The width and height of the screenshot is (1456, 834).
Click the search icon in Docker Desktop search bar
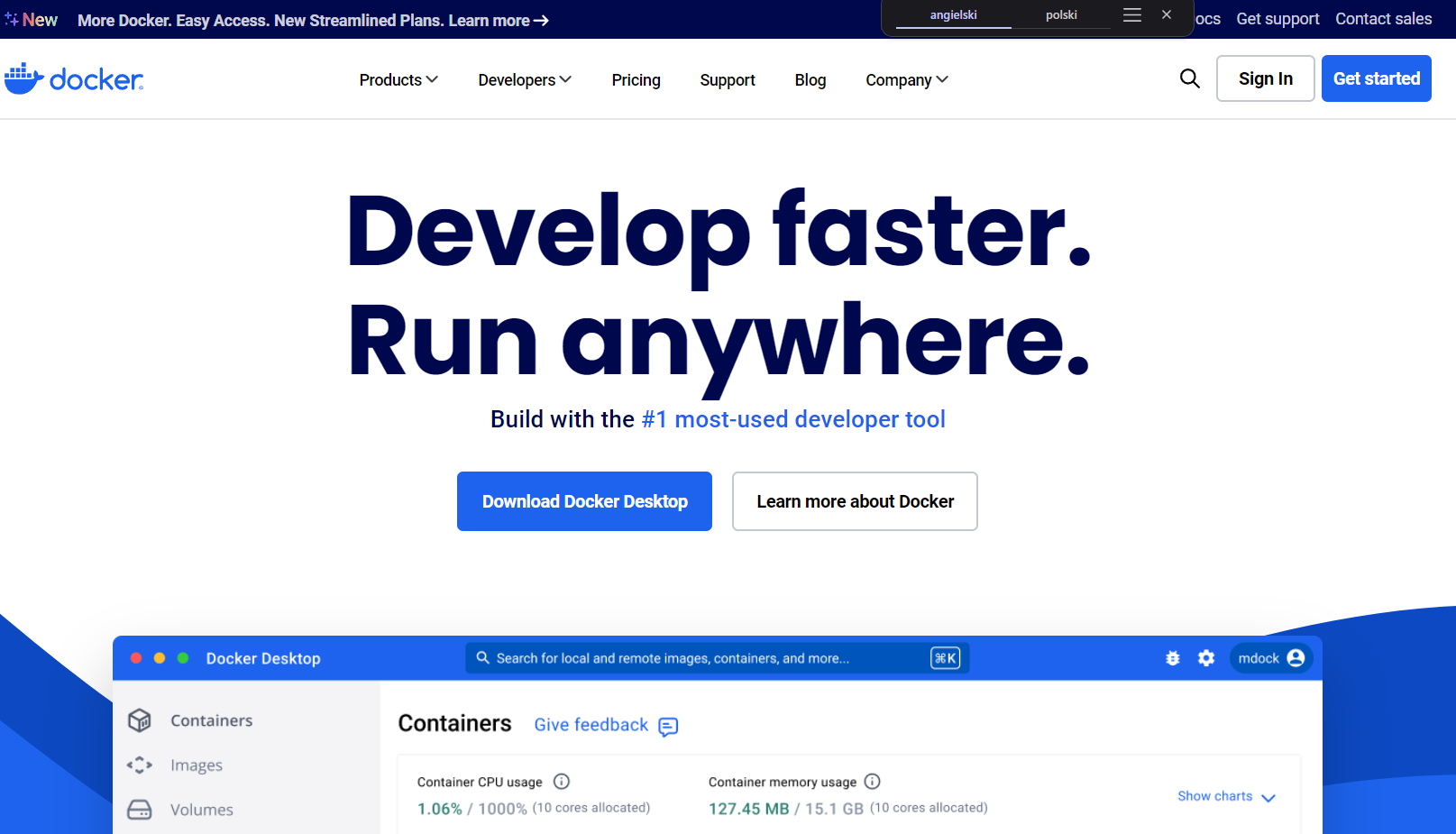[x=483, y=658]
